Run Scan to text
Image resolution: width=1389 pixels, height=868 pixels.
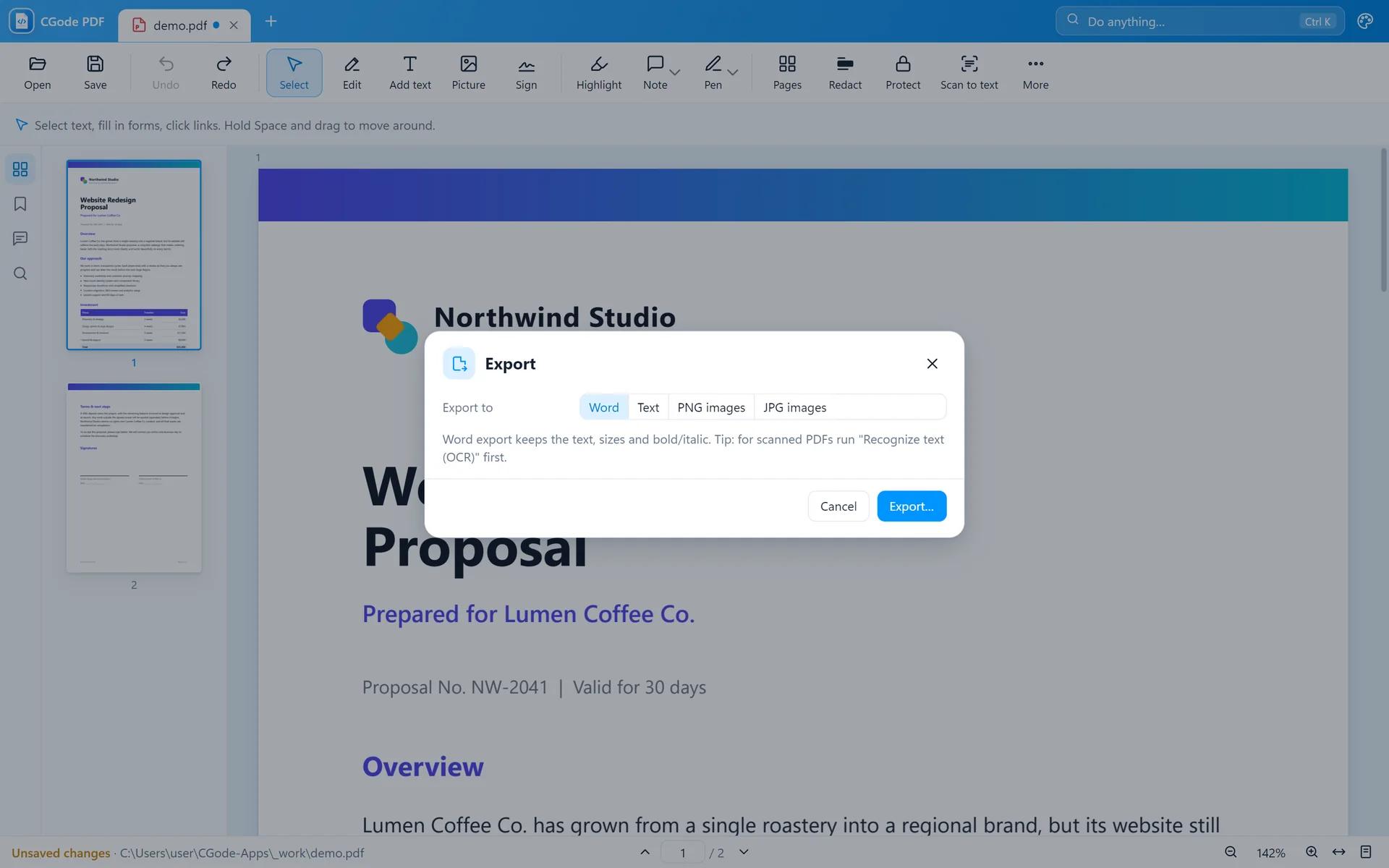969,72
